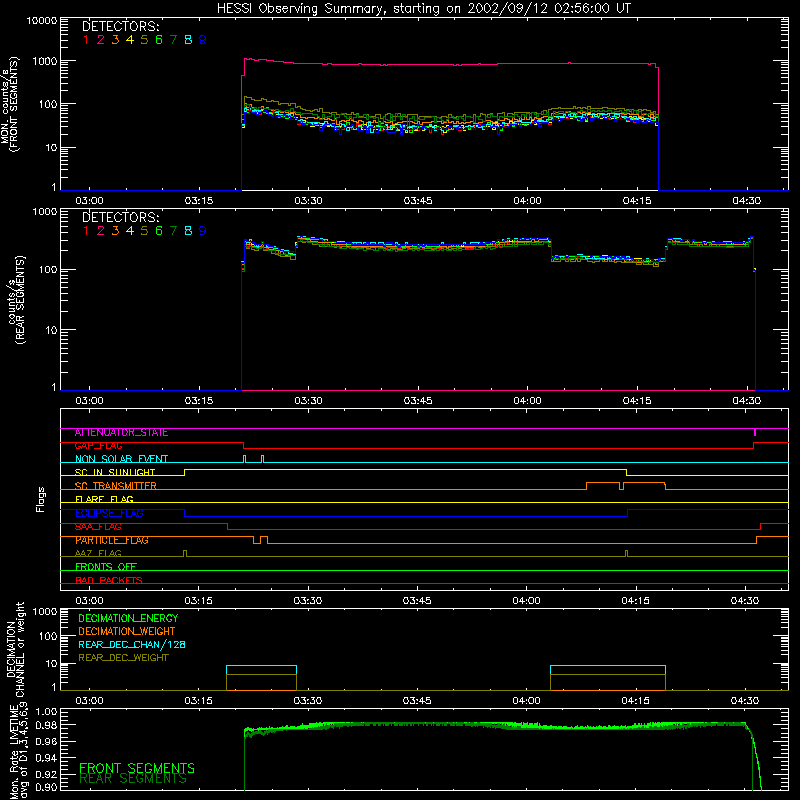This screenshot has height=800, width=800.
Task: Click the FRONT SEGMENTS livetime legend label
Action: click(x=137, y=768)
